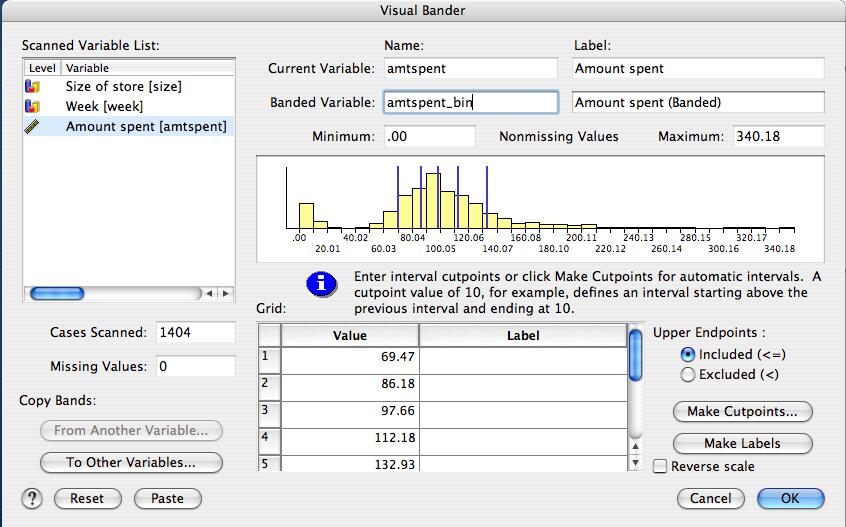Click the Make Labels button
This screenshot has width=846, height=527.
[742, 443]
